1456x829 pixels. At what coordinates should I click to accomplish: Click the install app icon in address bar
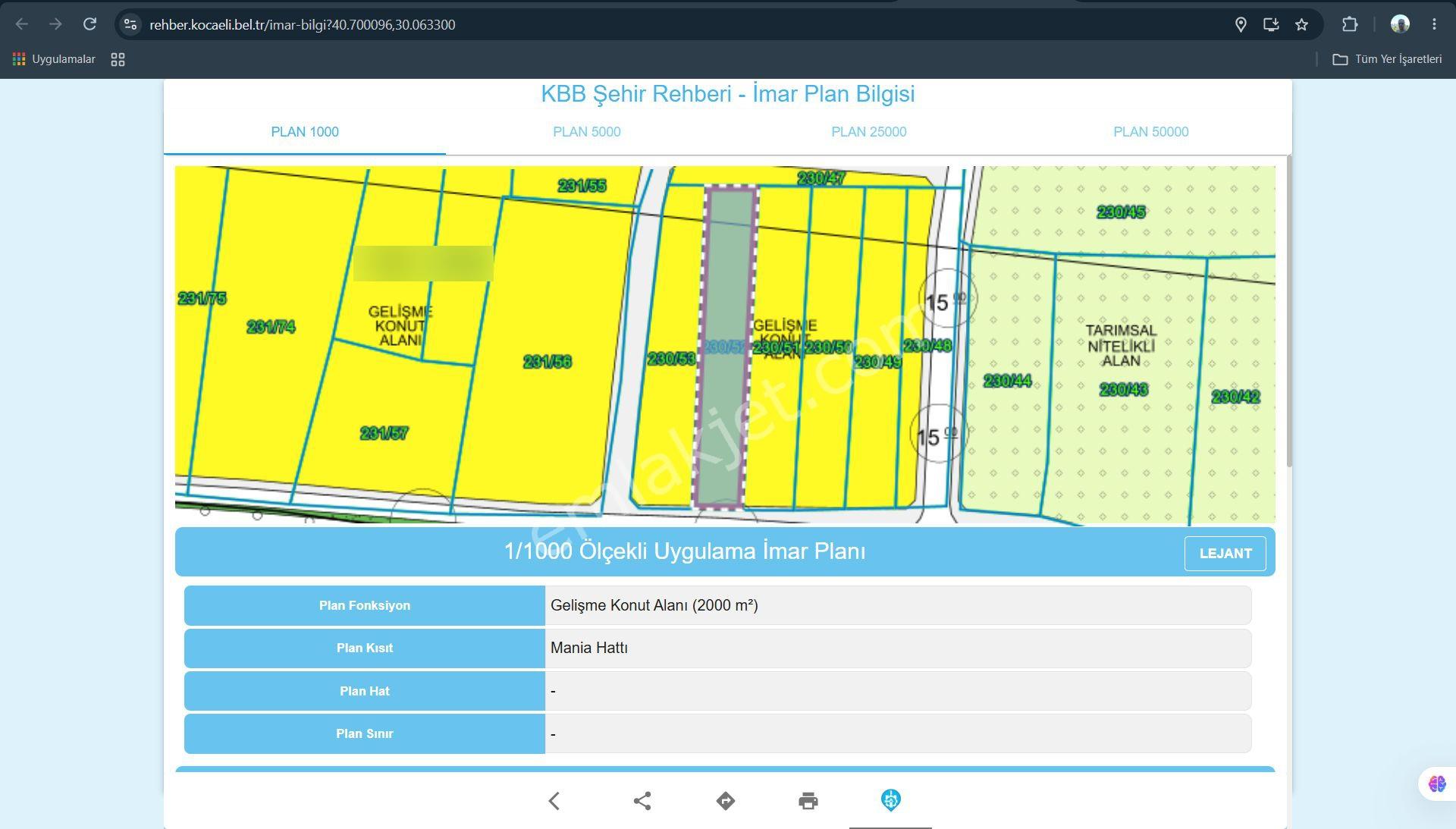click(1271, 24)
